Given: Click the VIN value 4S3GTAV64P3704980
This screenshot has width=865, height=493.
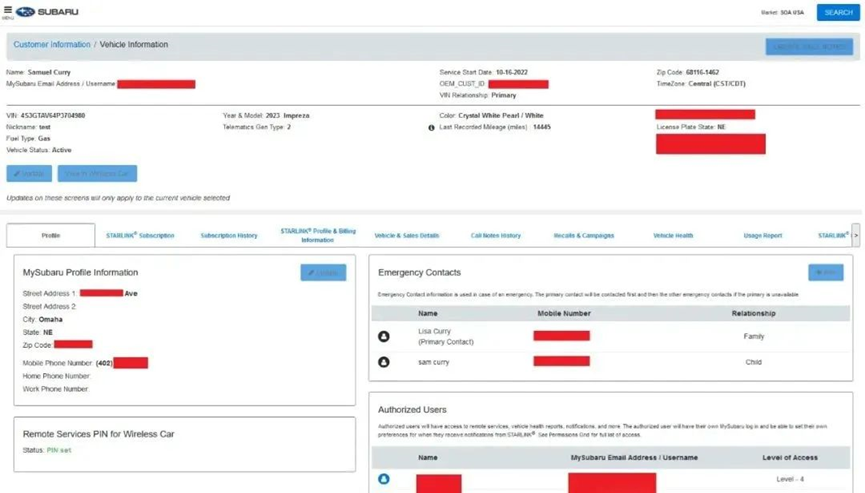Looking at the screenshot, I should tap(53, 116).
